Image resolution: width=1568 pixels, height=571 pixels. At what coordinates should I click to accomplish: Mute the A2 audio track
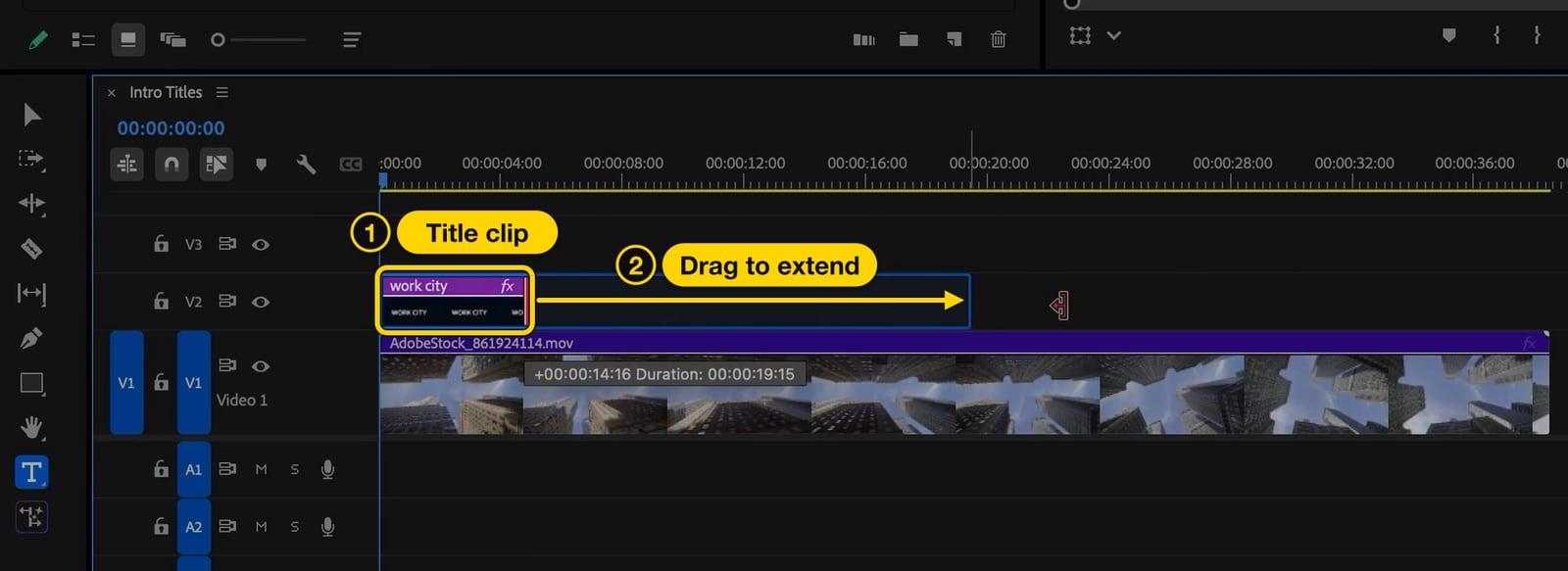click(x=261, y=526)
